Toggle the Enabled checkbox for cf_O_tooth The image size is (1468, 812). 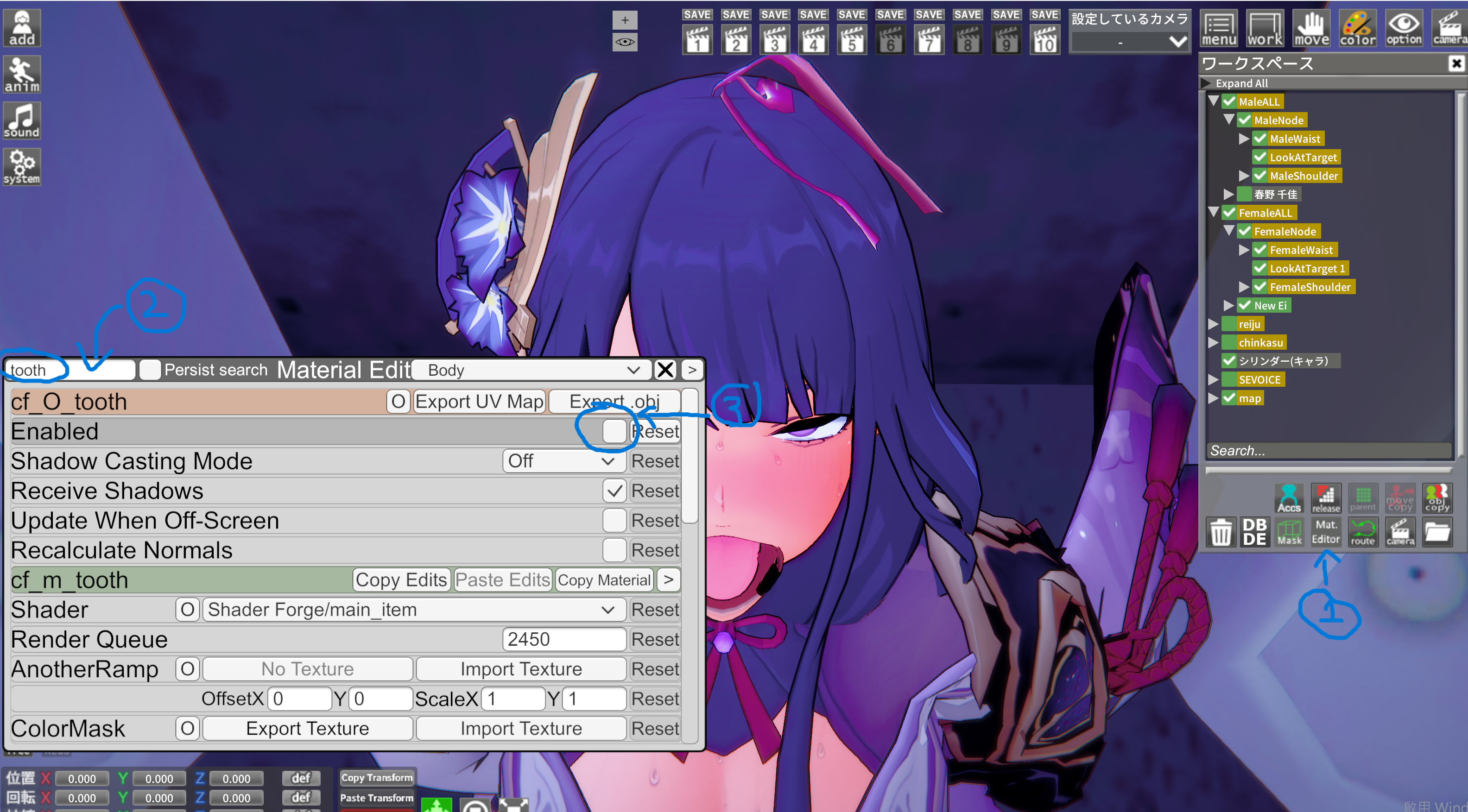click(614, 431)
